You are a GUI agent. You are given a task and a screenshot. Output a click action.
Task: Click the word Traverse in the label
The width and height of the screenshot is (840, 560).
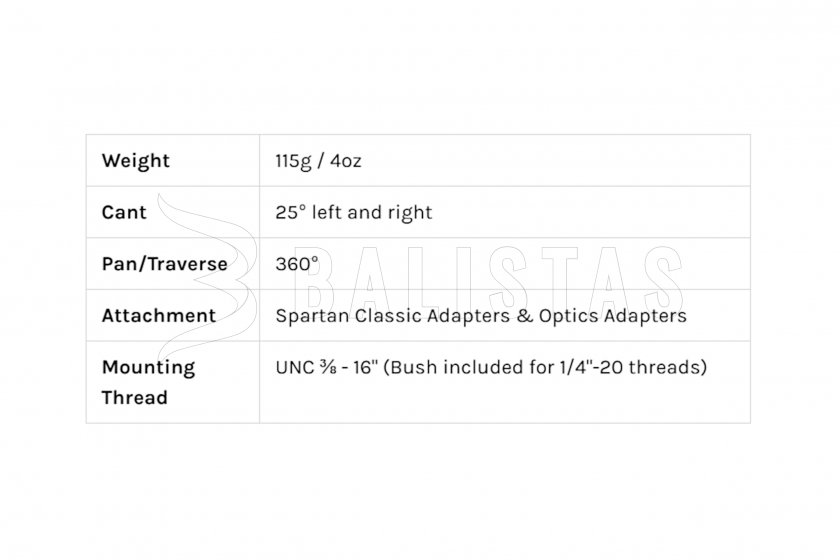tap(188, 264)
